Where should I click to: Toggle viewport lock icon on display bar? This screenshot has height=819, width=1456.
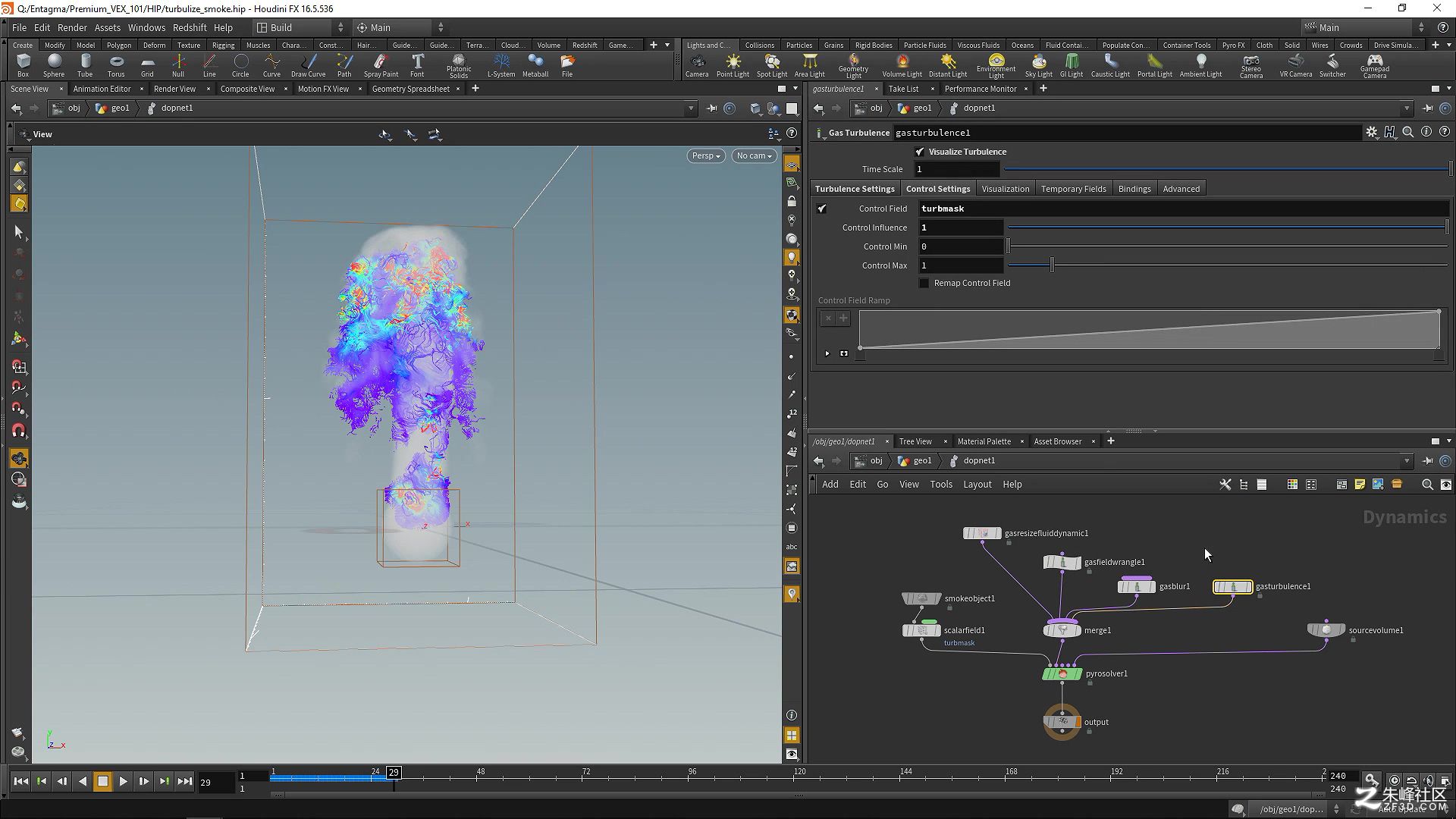[x=792, y=202]
